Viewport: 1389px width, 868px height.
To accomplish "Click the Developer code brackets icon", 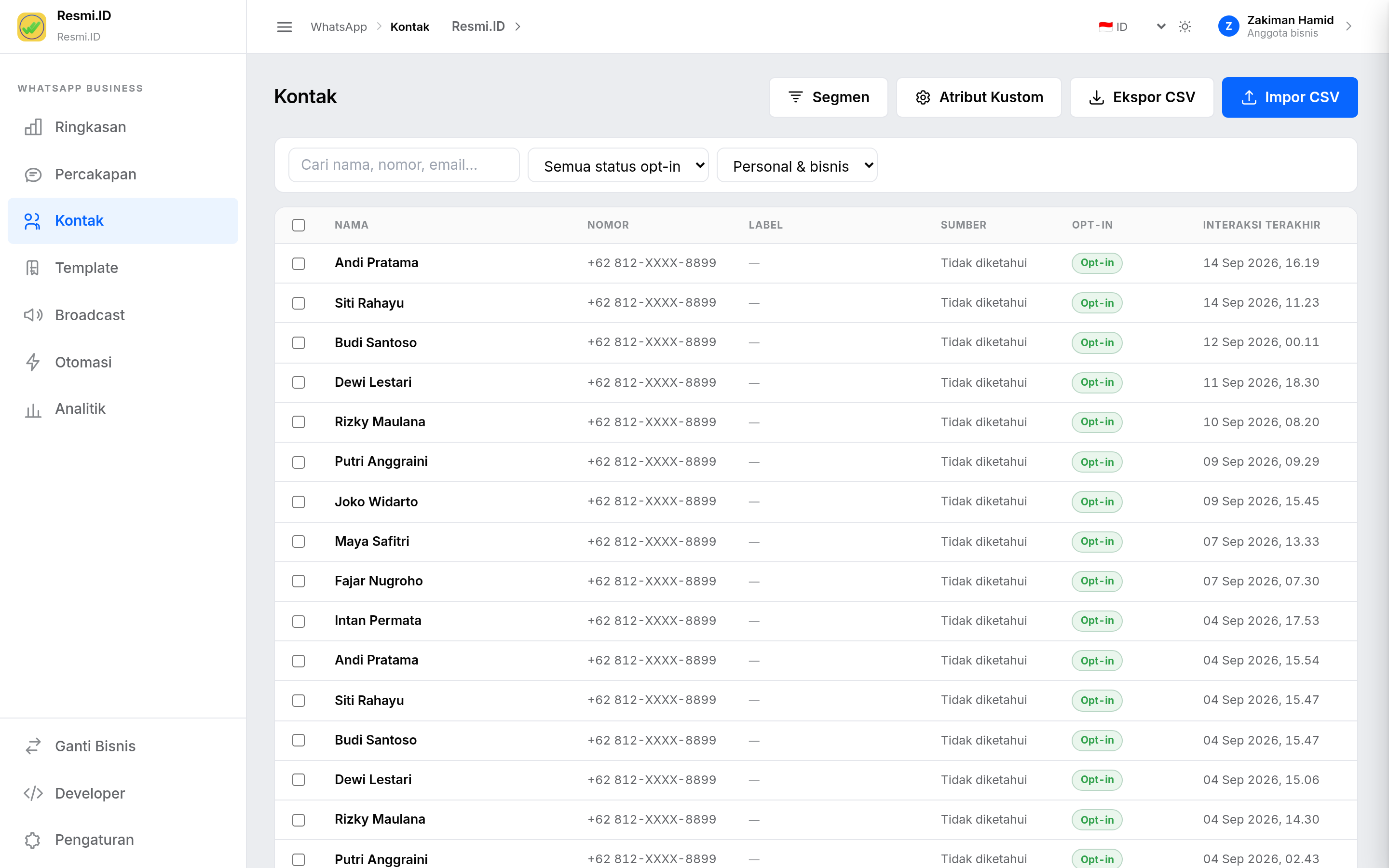I will [x=33, y=793].
